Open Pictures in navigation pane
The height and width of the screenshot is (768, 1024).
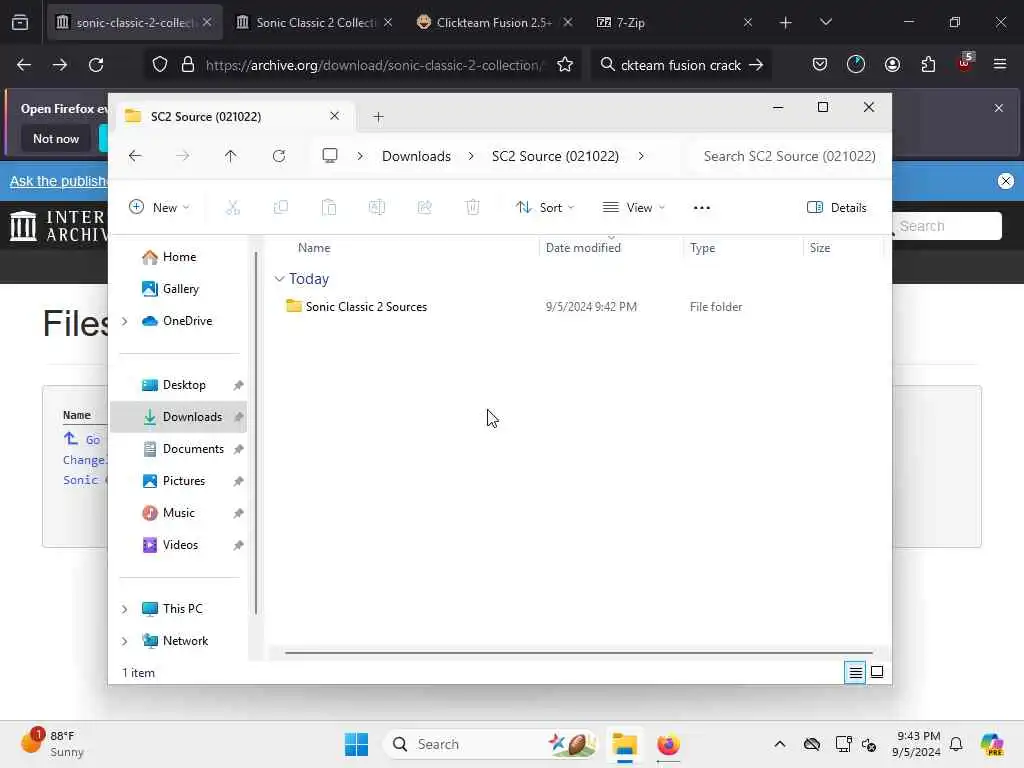(x=178, y=481)
